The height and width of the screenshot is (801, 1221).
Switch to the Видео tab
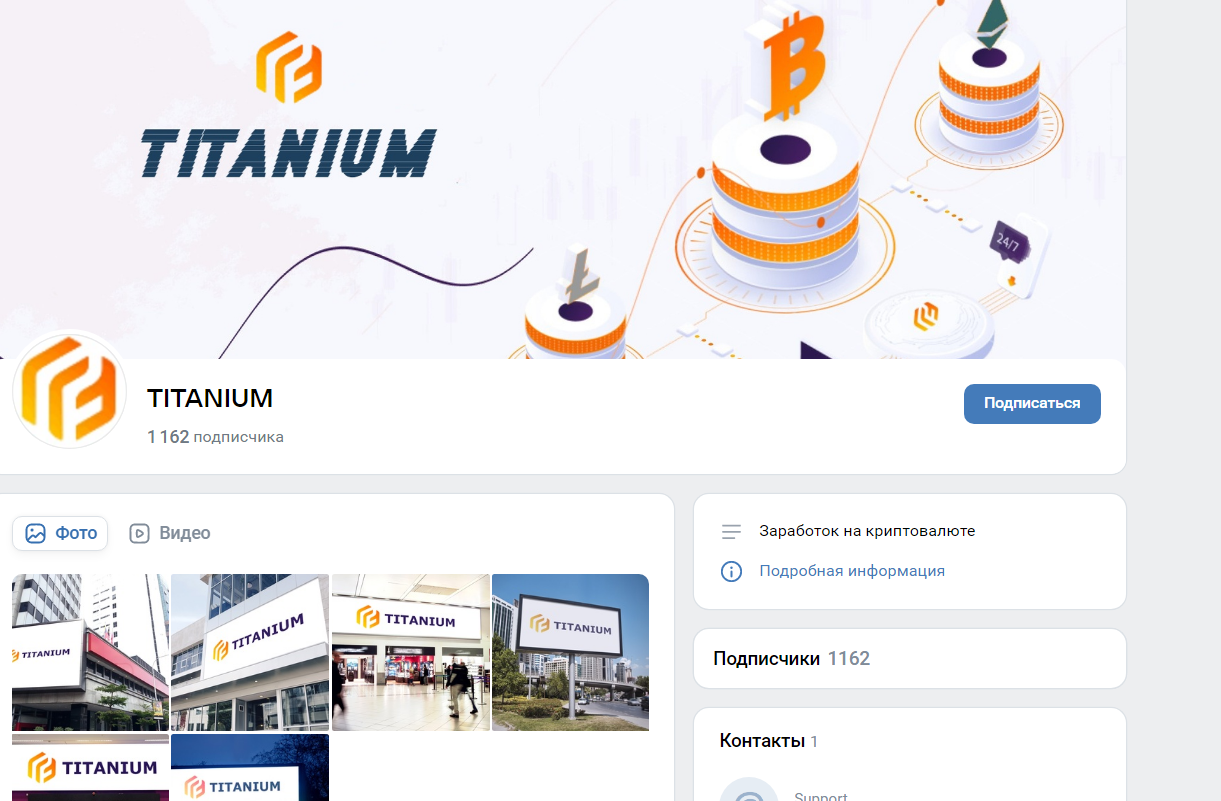(x=170, y=533)
